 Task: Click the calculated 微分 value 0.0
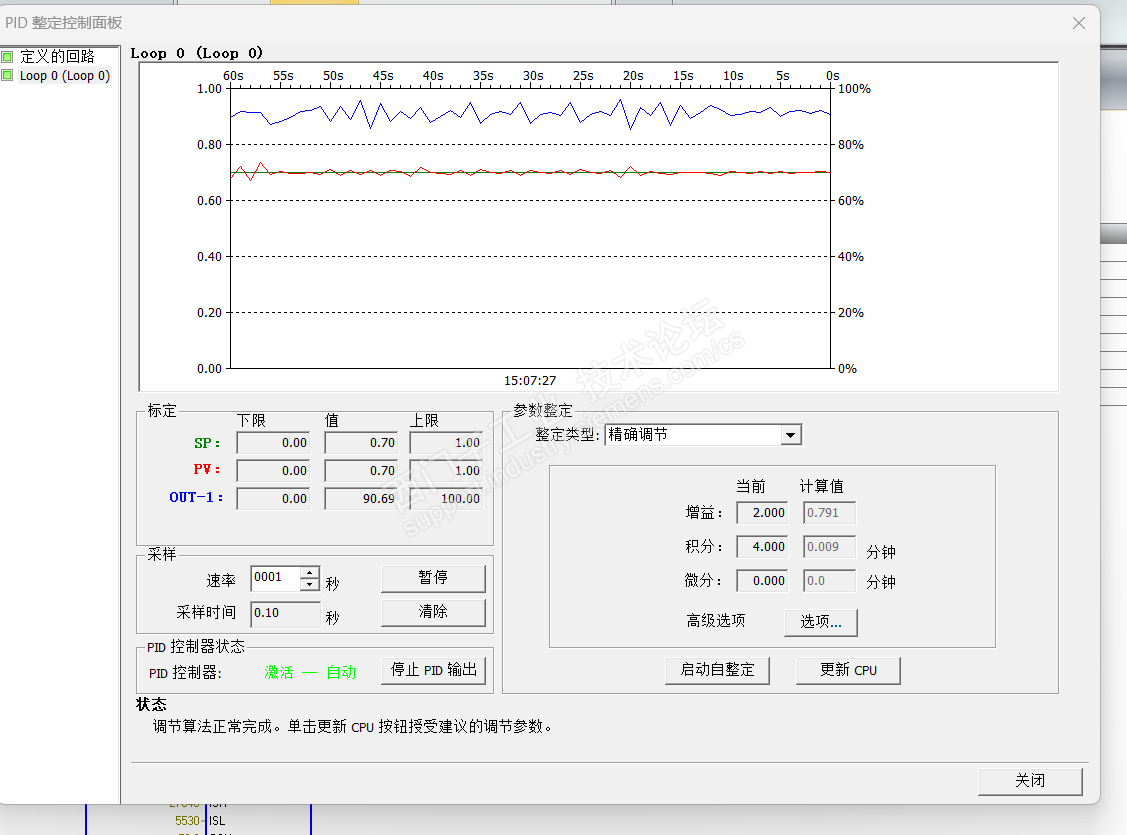[829, 581]
